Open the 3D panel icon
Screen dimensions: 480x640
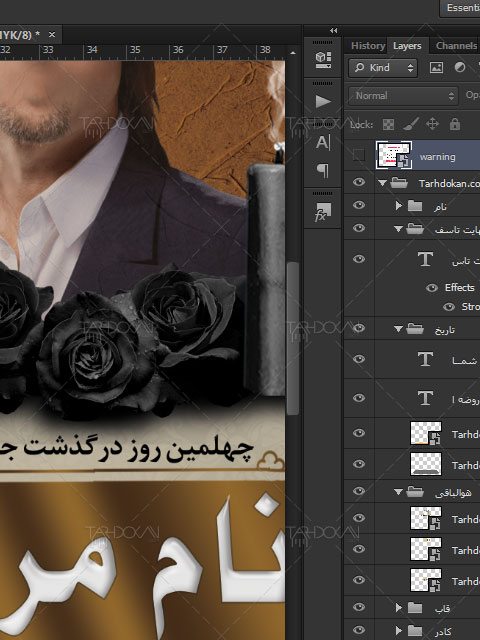323,60
